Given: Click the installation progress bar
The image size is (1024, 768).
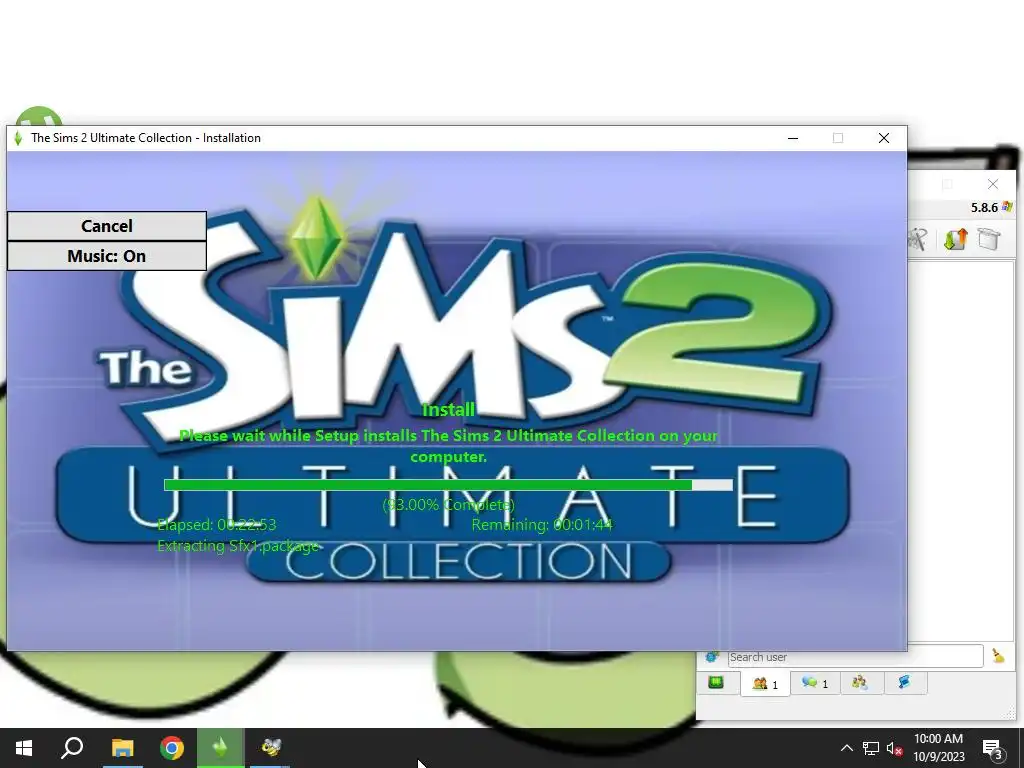Looking at the screenshot, I should pyautogui.click(x=448, y=485).
